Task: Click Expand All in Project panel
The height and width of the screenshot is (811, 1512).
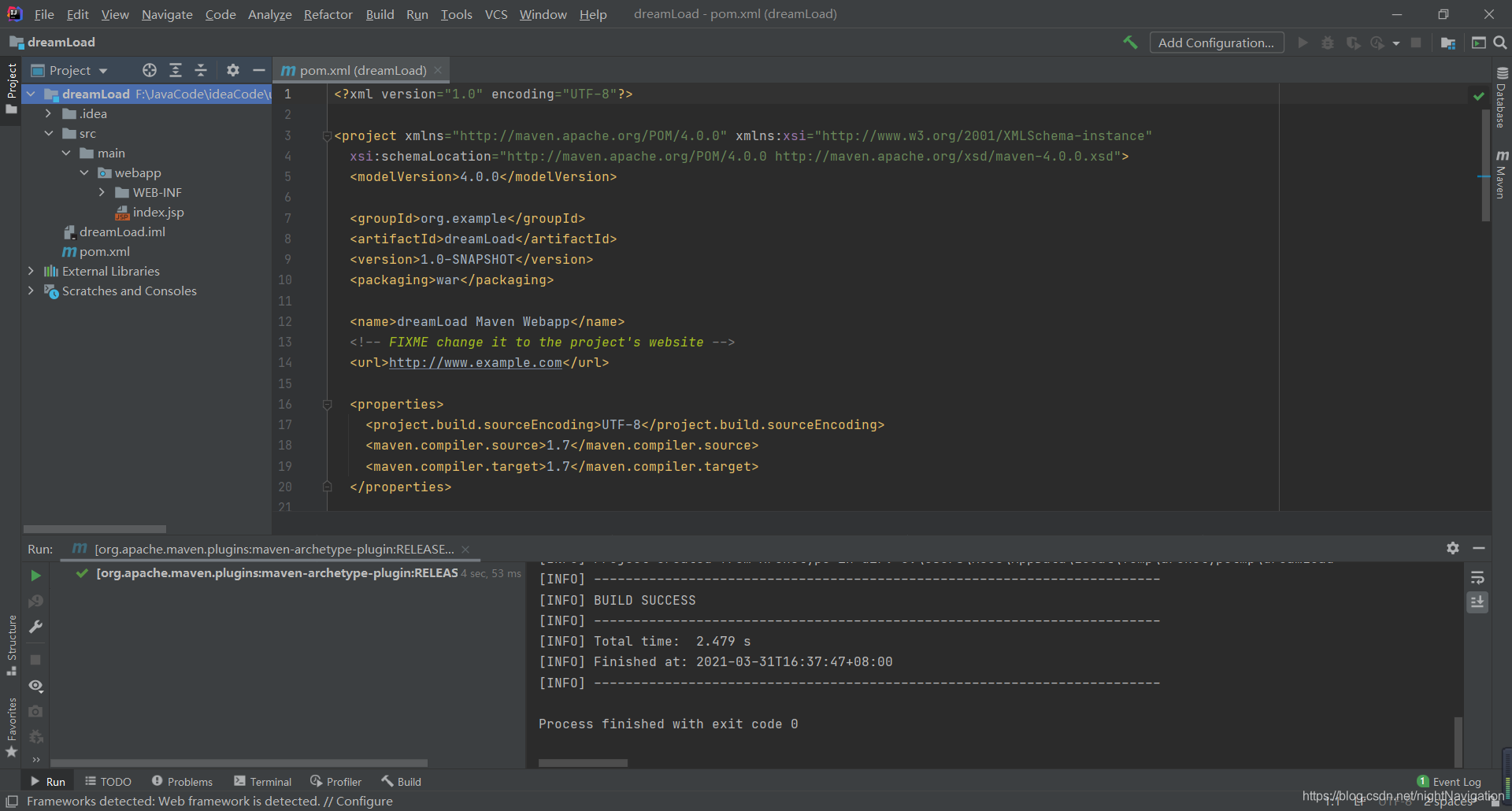Action: coord(176,70)
